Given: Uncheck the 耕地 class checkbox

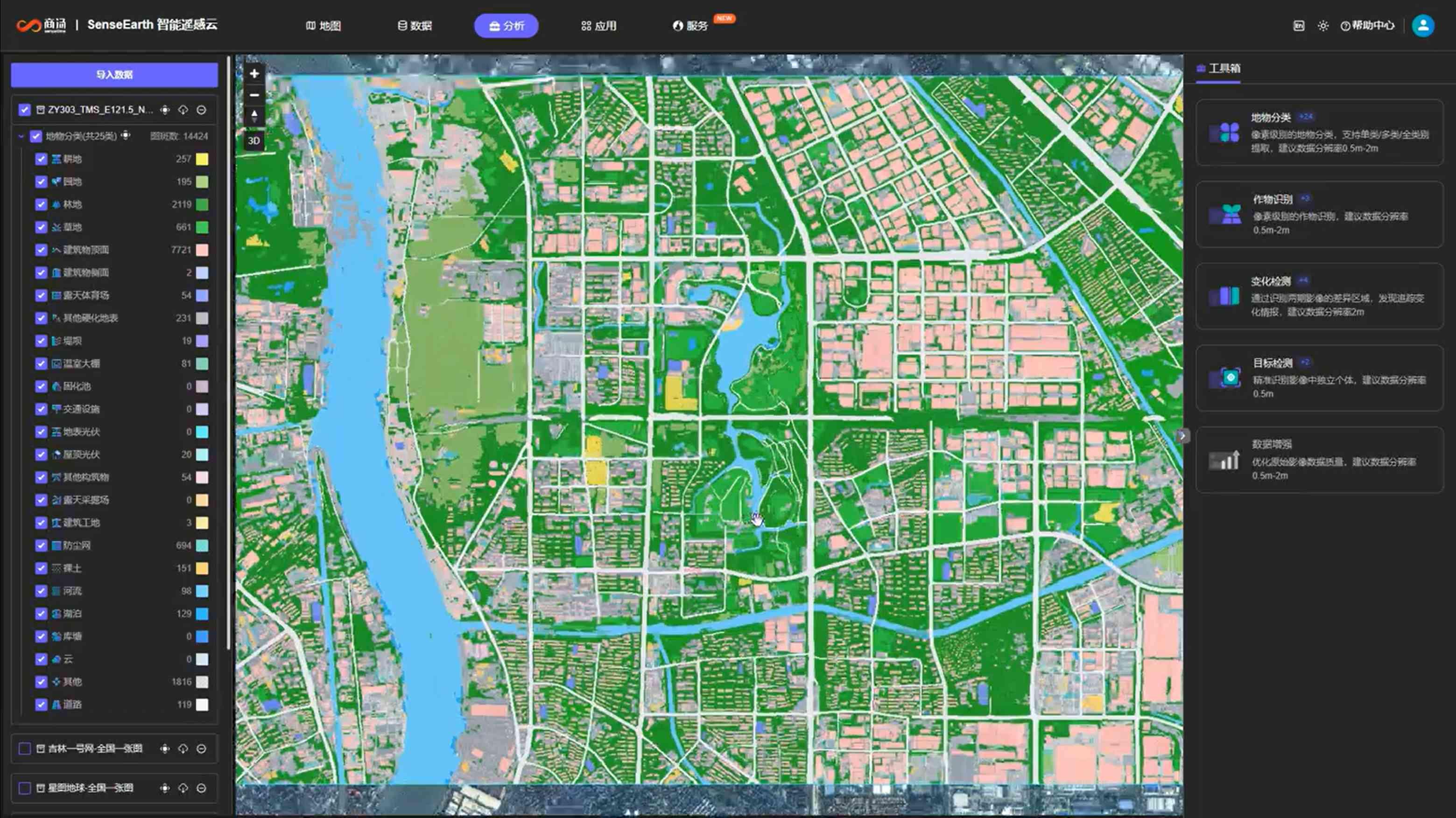Looking at the screenshot, I should click(41, 159).
